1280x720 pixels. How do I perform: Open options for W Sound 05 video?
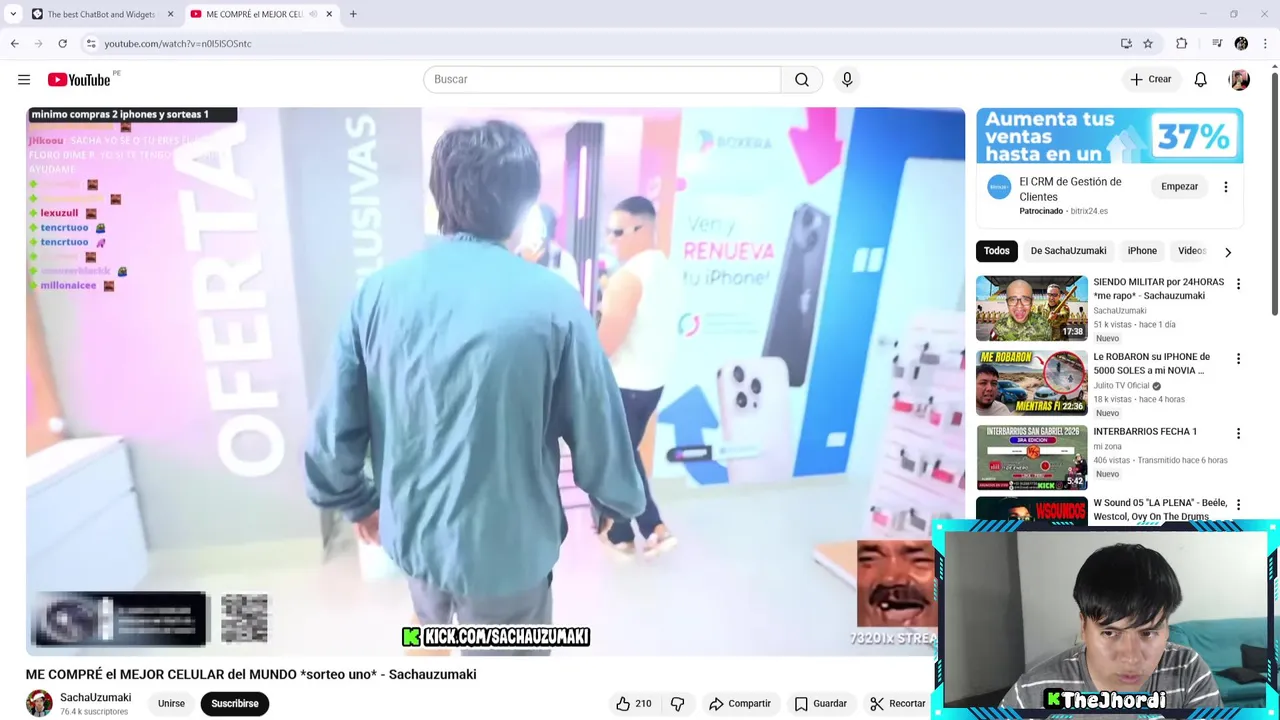pyautogui.click(x=1238, y=505)
